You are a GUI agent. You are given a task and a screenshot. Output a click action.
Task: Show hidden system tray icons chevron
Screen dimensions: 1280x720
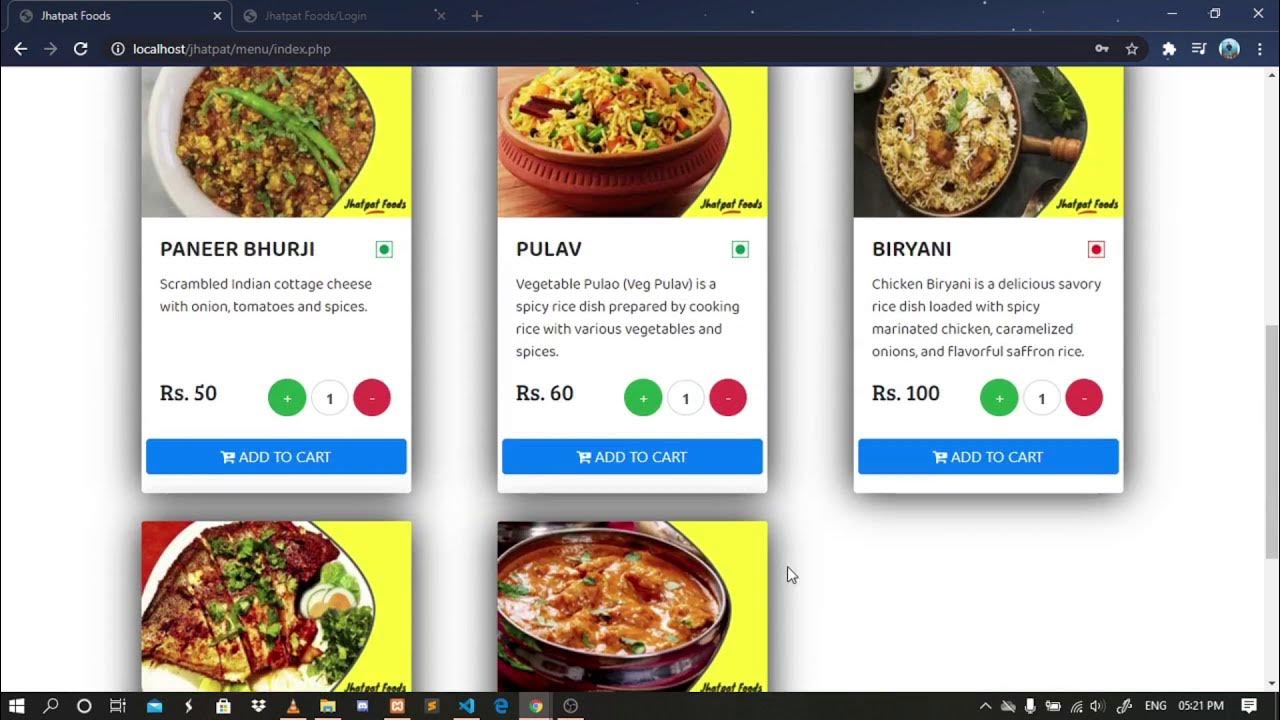(985, 706)
